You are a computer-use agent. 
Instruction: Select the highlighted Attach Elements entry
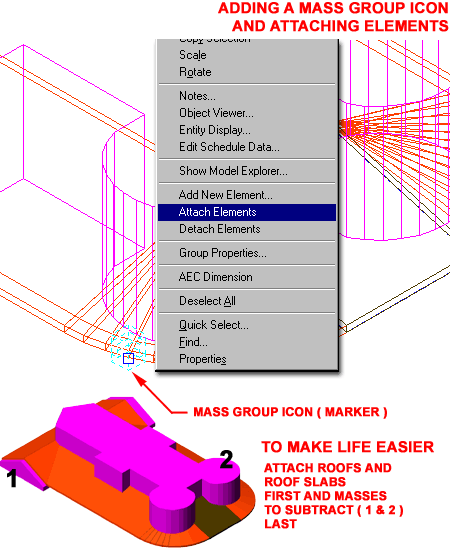(x=247, y=212)
